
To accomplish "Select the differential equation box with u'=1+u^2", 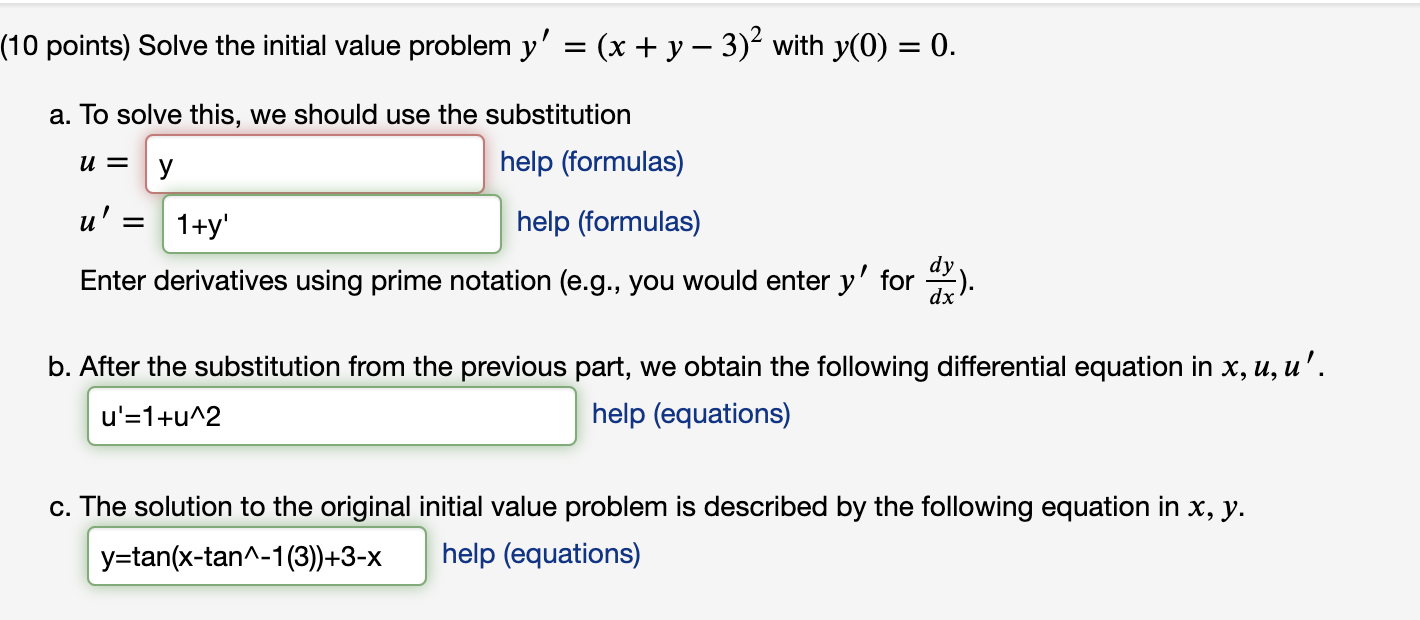I will (330, 415).
